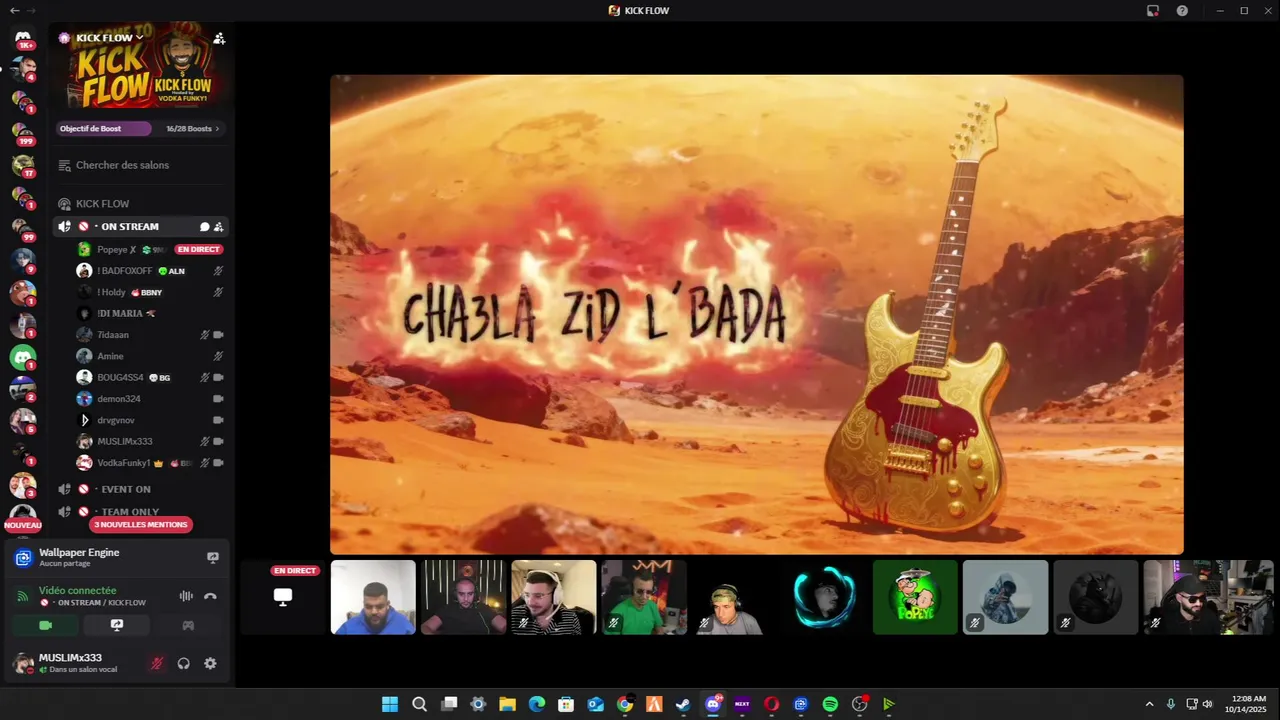Viewport: 1280px width, 720px height.
Task: Click the NOUVEAU badge on server list
Action: coord(23,525)
